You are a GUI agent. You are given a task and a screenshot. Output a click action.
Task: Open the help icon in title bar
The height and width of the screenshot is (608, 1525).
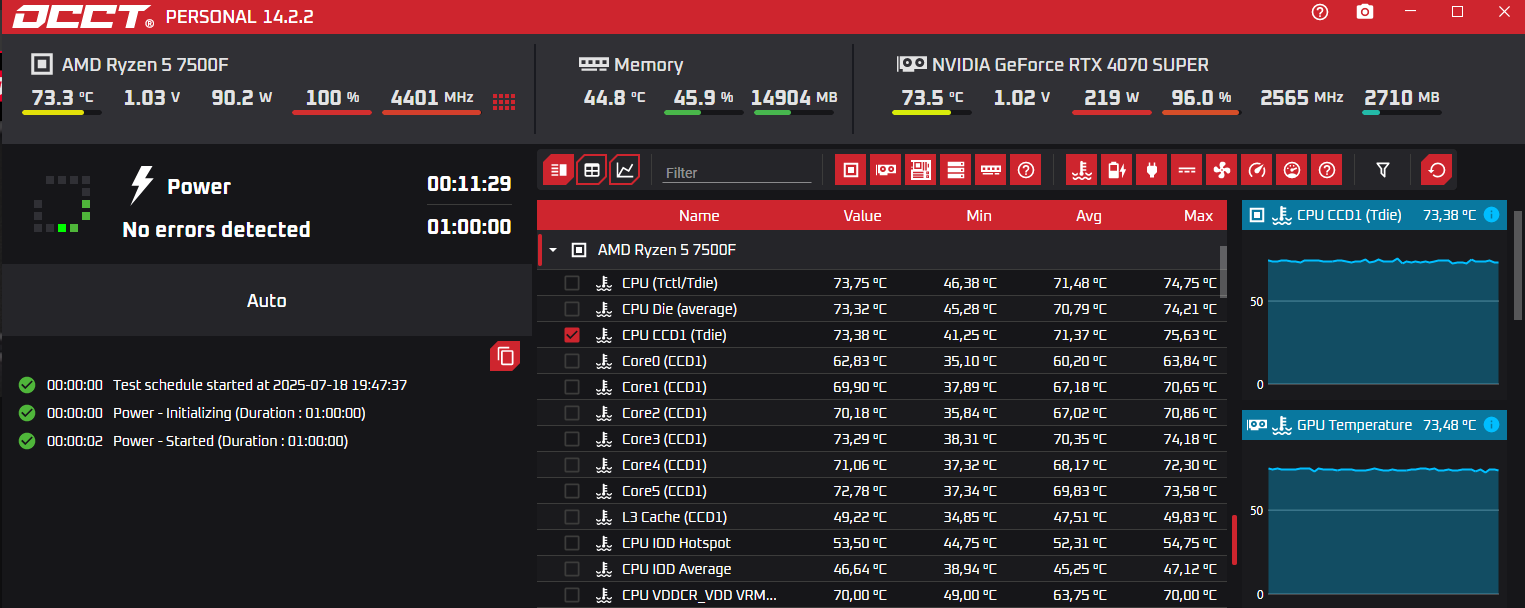point(1320,12)
